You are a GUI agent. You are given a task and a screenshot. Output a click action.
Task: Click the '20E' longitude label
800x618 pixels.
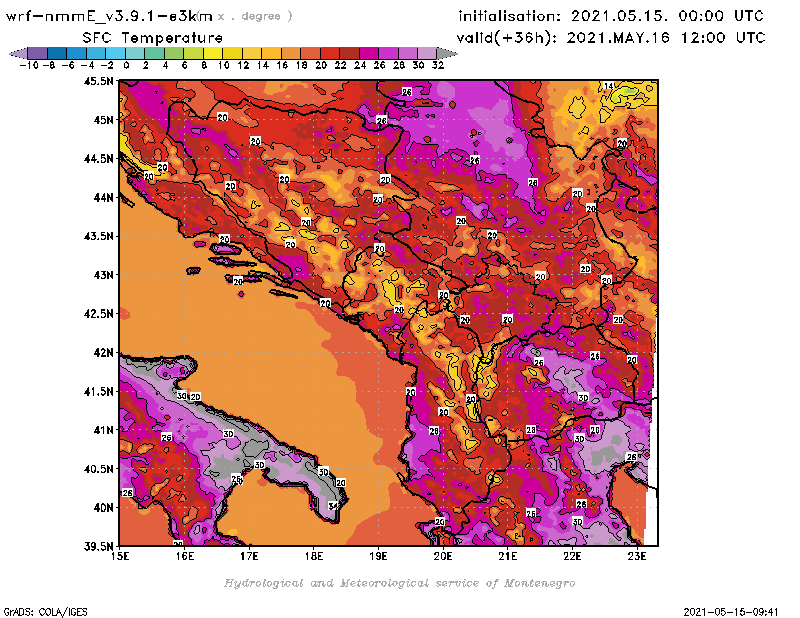tap(443, 556)
